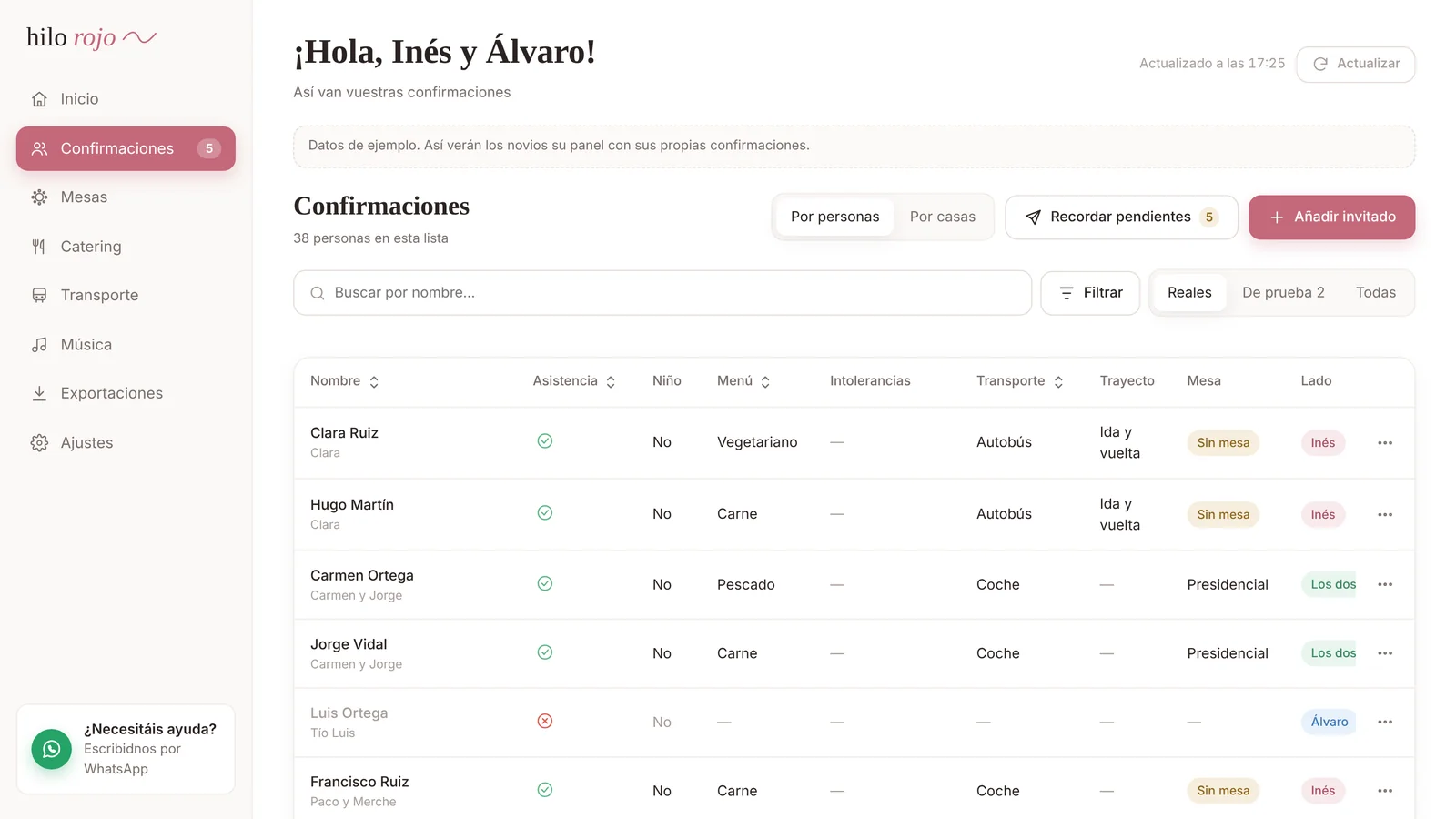Click the Confirmaciones people icon
This screenshot has width=1456, height=819.
pos(39,148)
